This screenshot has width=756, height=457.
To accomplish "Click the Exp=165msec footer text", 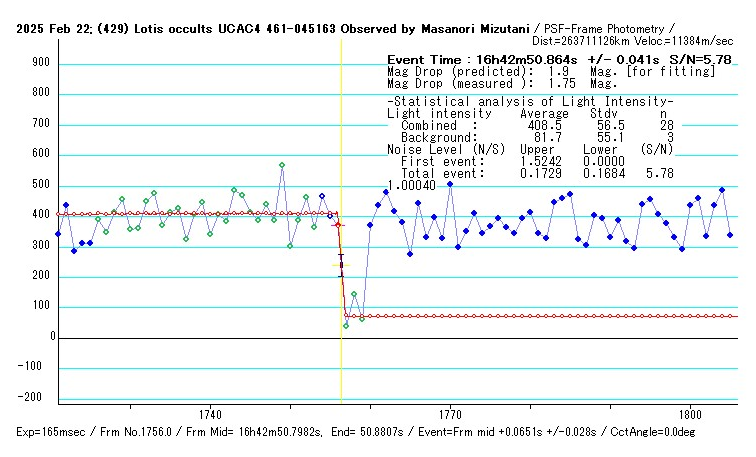I will 55,432.
